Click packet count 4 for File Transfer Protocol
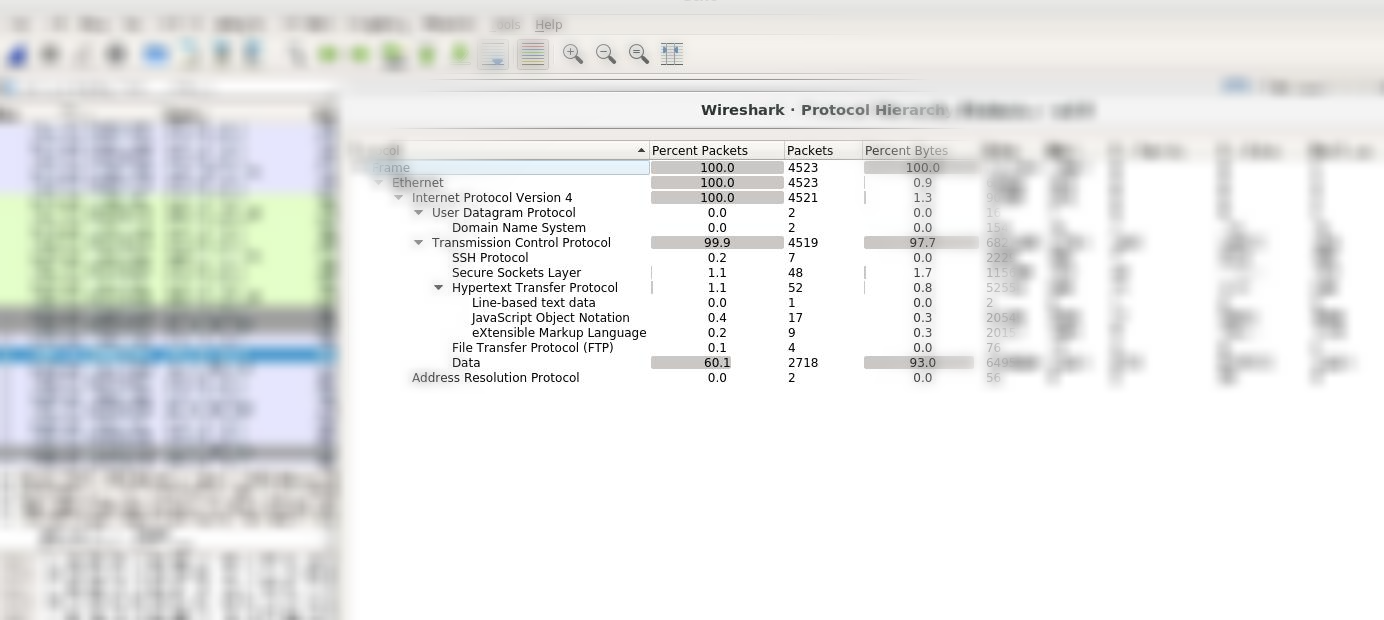Image resolution: width=1384 pixels, height=620 pixels. [792, 348]
